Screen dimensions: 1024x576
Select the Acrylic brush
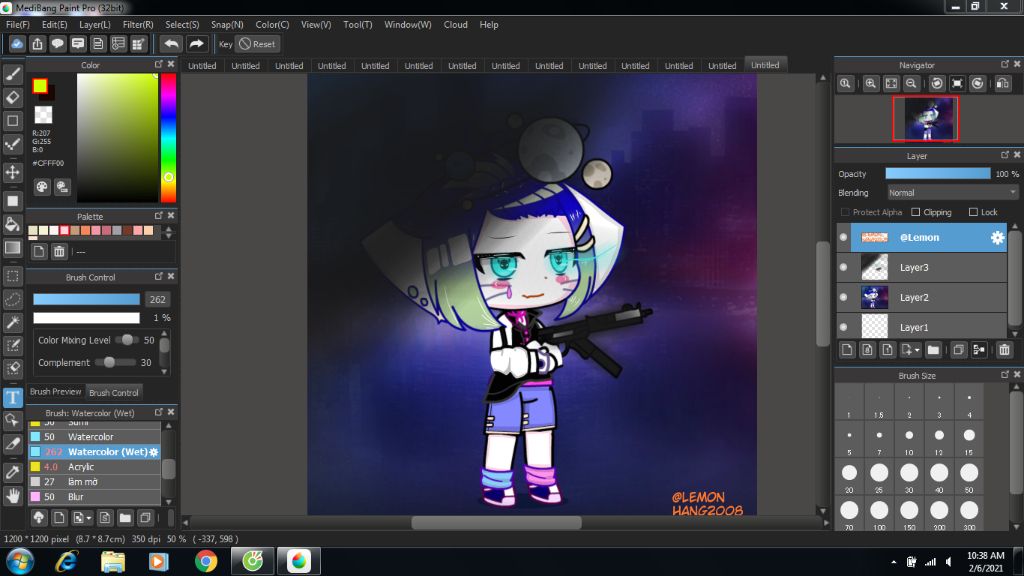pos(94,467)
